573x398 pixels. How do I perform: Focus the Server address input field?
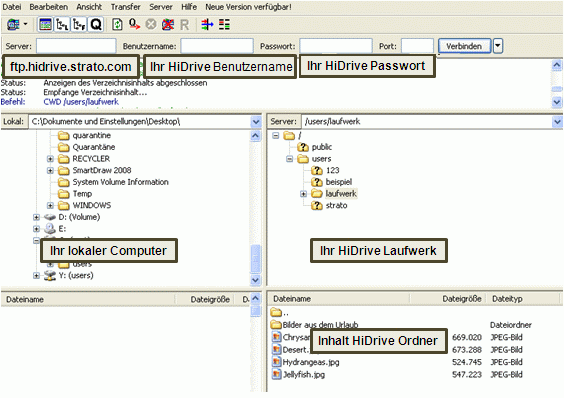(76, 46)
